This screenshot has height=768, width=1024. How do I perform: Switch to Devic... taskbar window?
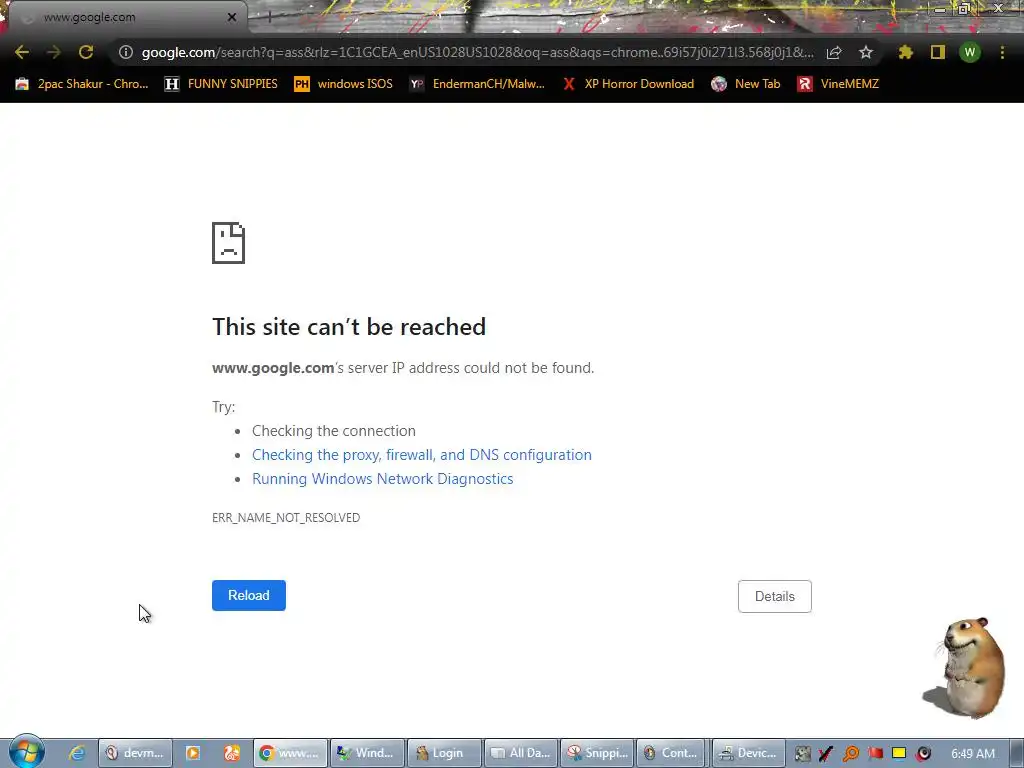point(748,753)
